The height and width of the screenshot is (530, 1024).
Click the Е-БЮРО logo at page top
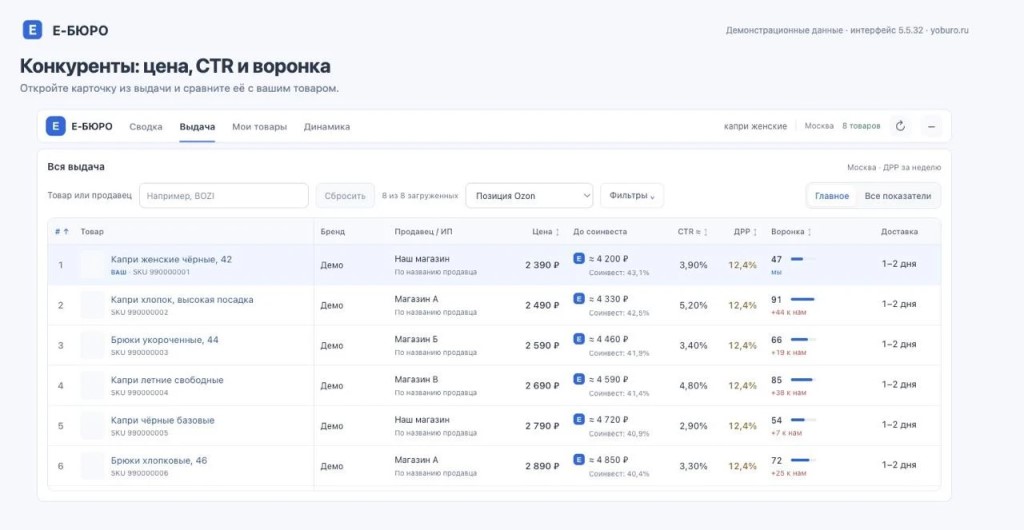65,30
